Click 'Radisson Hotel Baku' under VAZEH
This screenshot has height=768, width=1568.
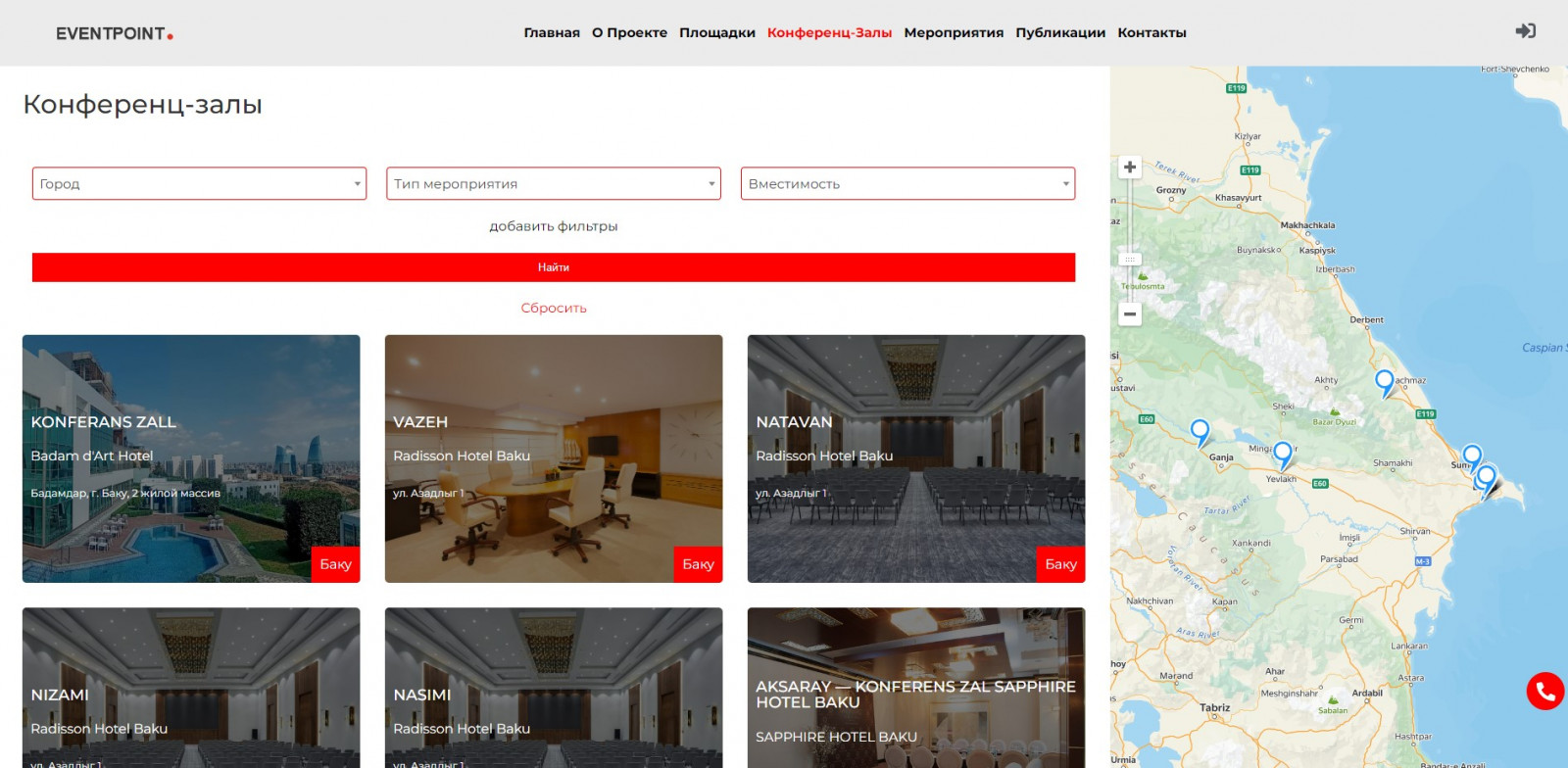(x=462, y=456)
